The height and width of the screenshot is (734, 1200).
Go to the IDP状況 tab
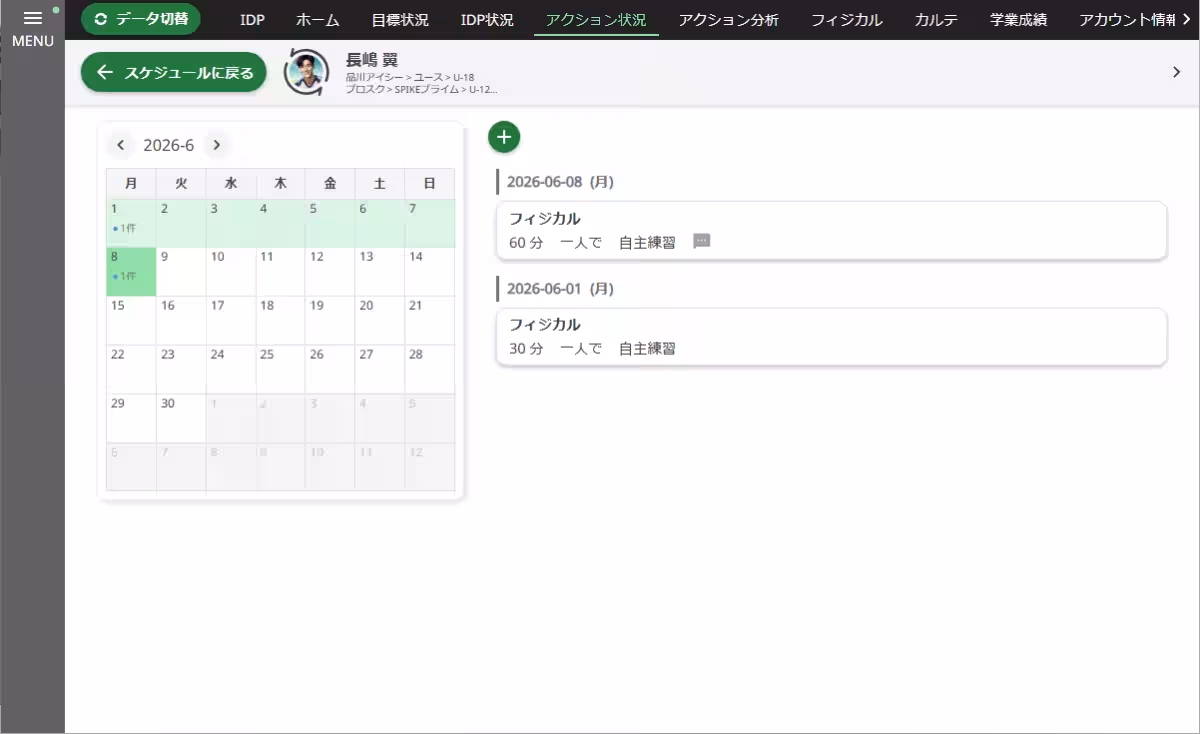click(x=487, y=20)
